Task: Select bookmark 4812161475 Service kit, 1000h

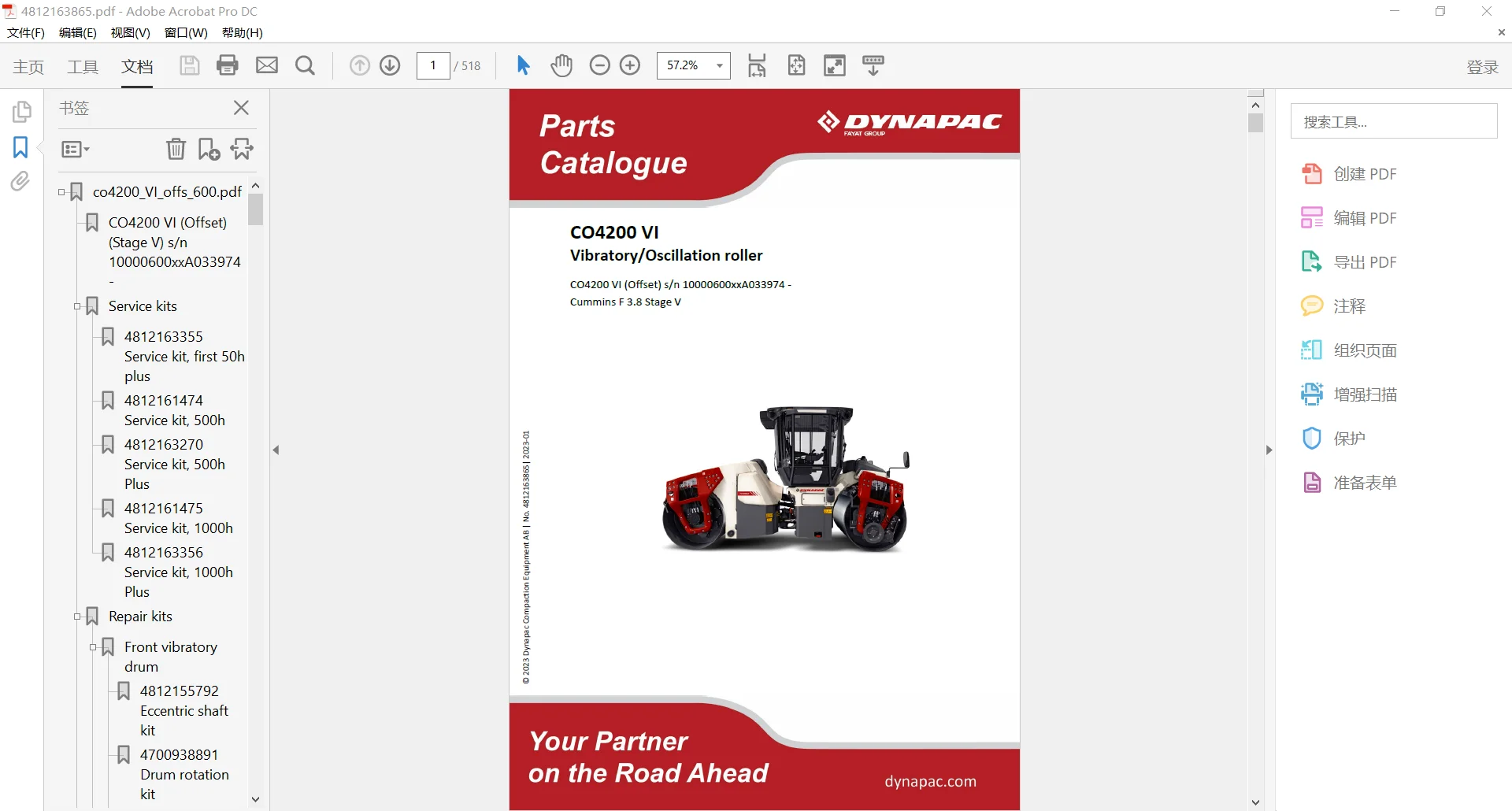Action: tap(179, 518)
